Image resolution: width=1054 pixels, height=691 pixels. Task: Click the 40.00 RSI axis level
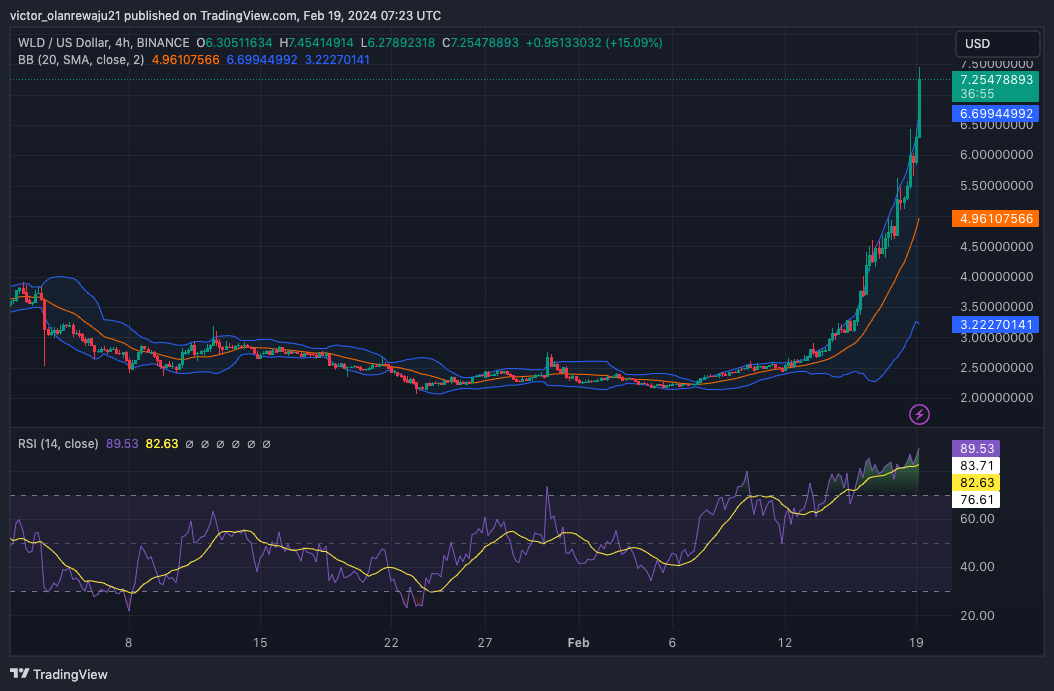977,567
